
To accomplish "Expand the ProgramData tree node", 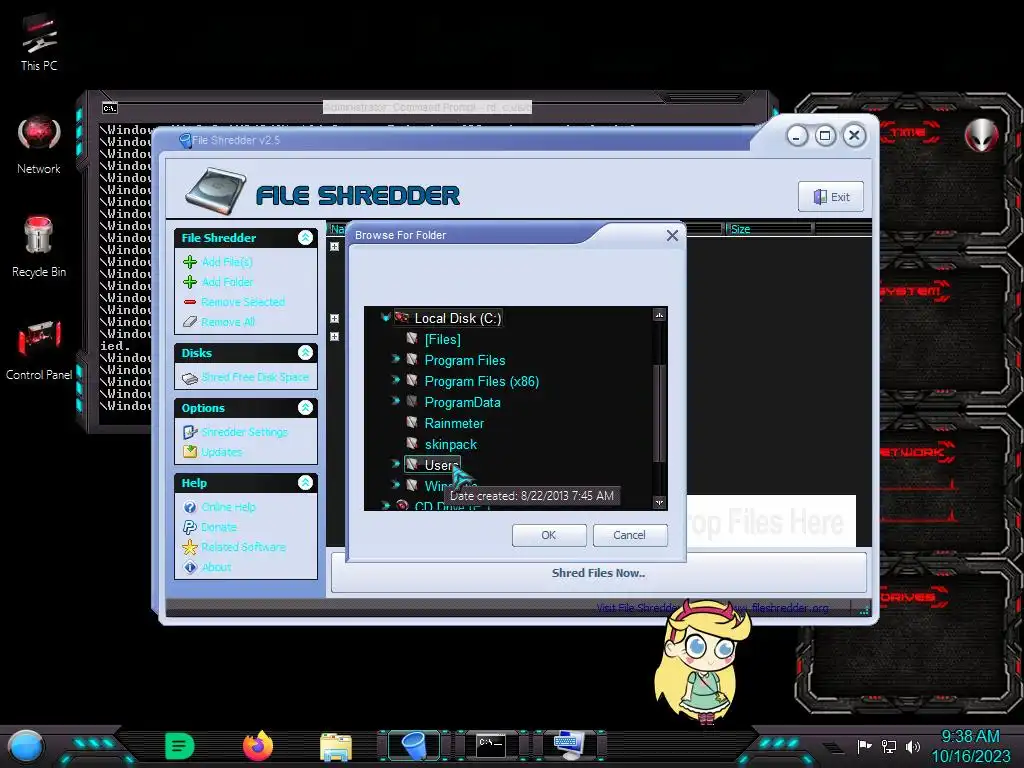I will (395, 401).
